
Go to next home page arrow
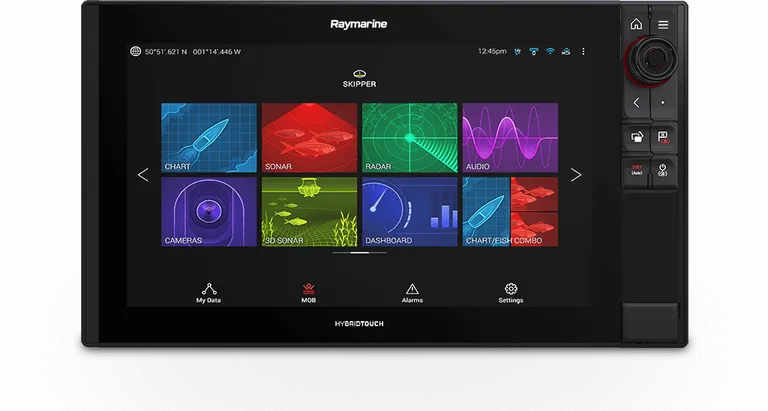(576, 175)
